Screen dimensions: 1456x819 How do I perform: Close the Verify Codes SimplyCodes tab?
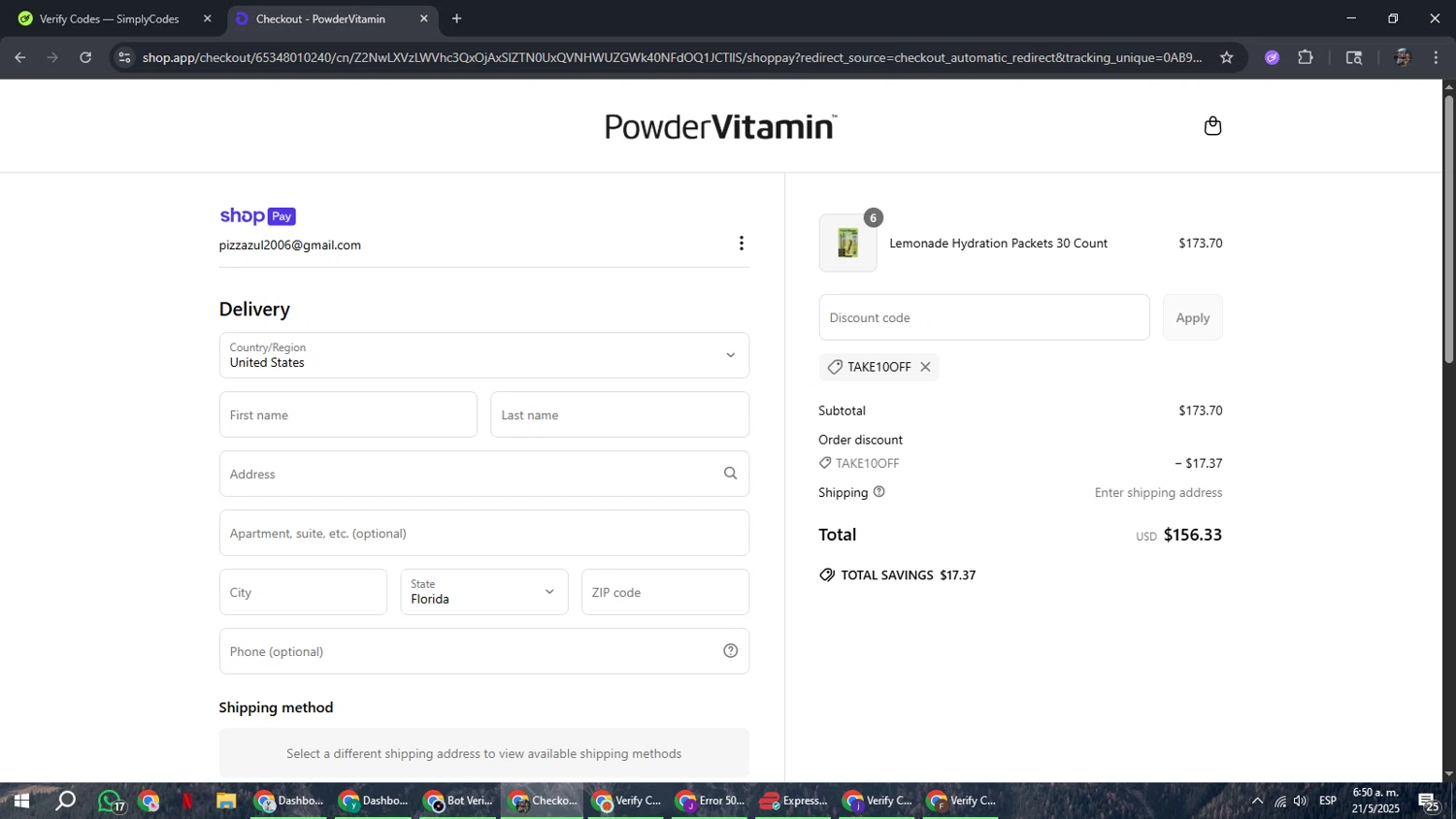pyautogui.click(x=207, y=18)
